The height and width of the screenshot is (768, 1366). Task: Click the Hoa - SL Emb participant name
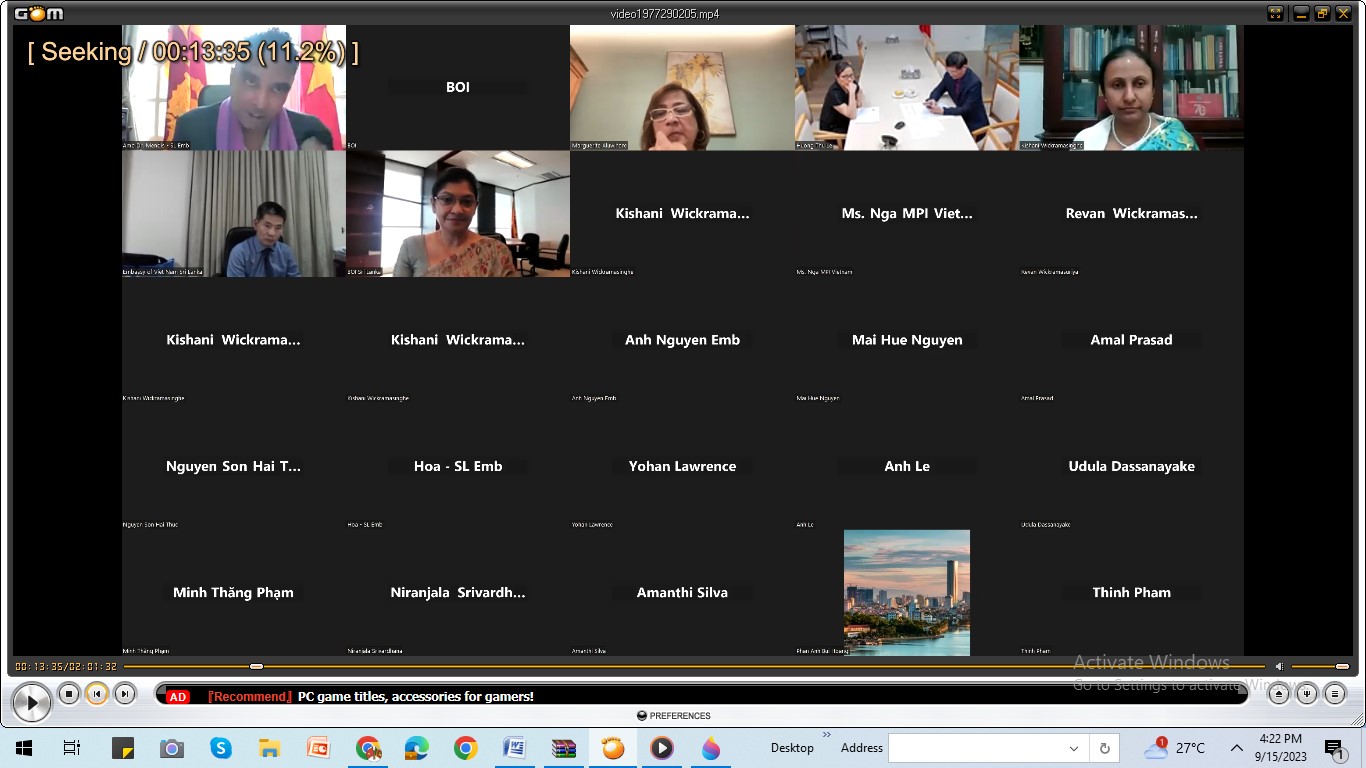click(x=458, y=466)
